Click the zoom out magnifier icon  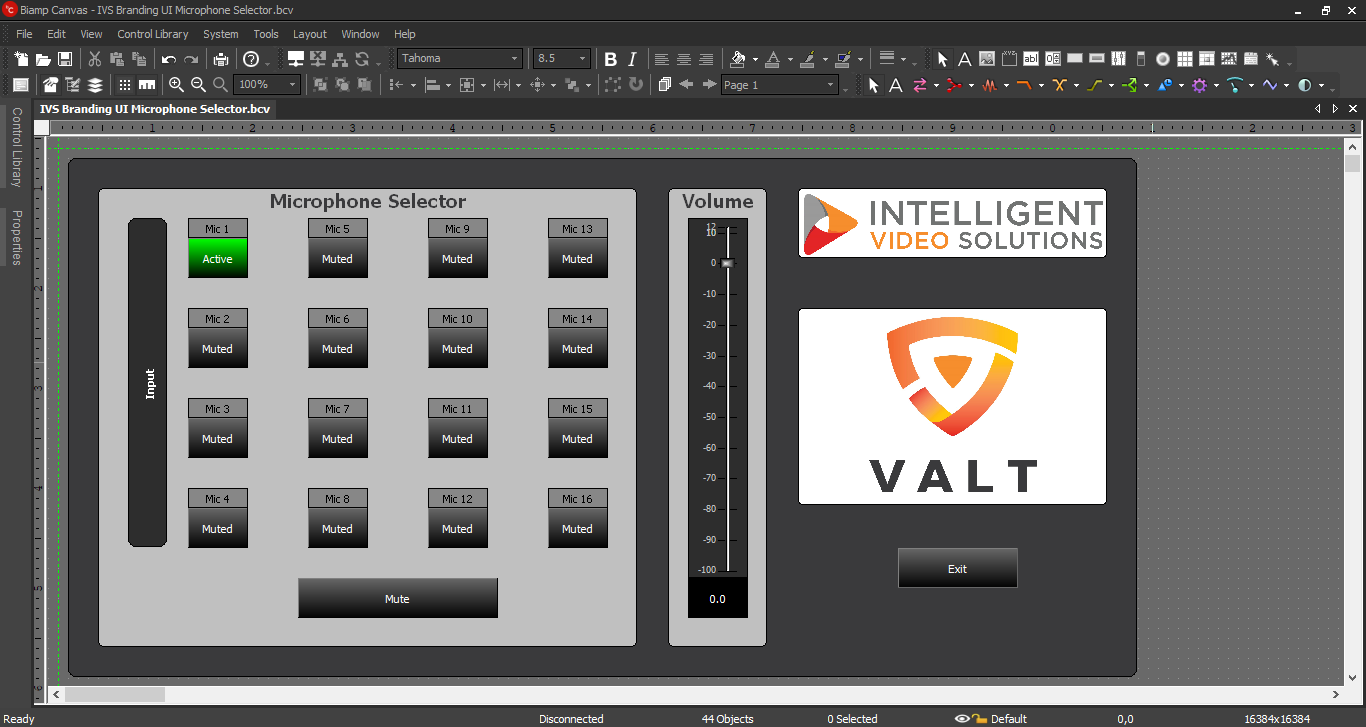point(198,85)
